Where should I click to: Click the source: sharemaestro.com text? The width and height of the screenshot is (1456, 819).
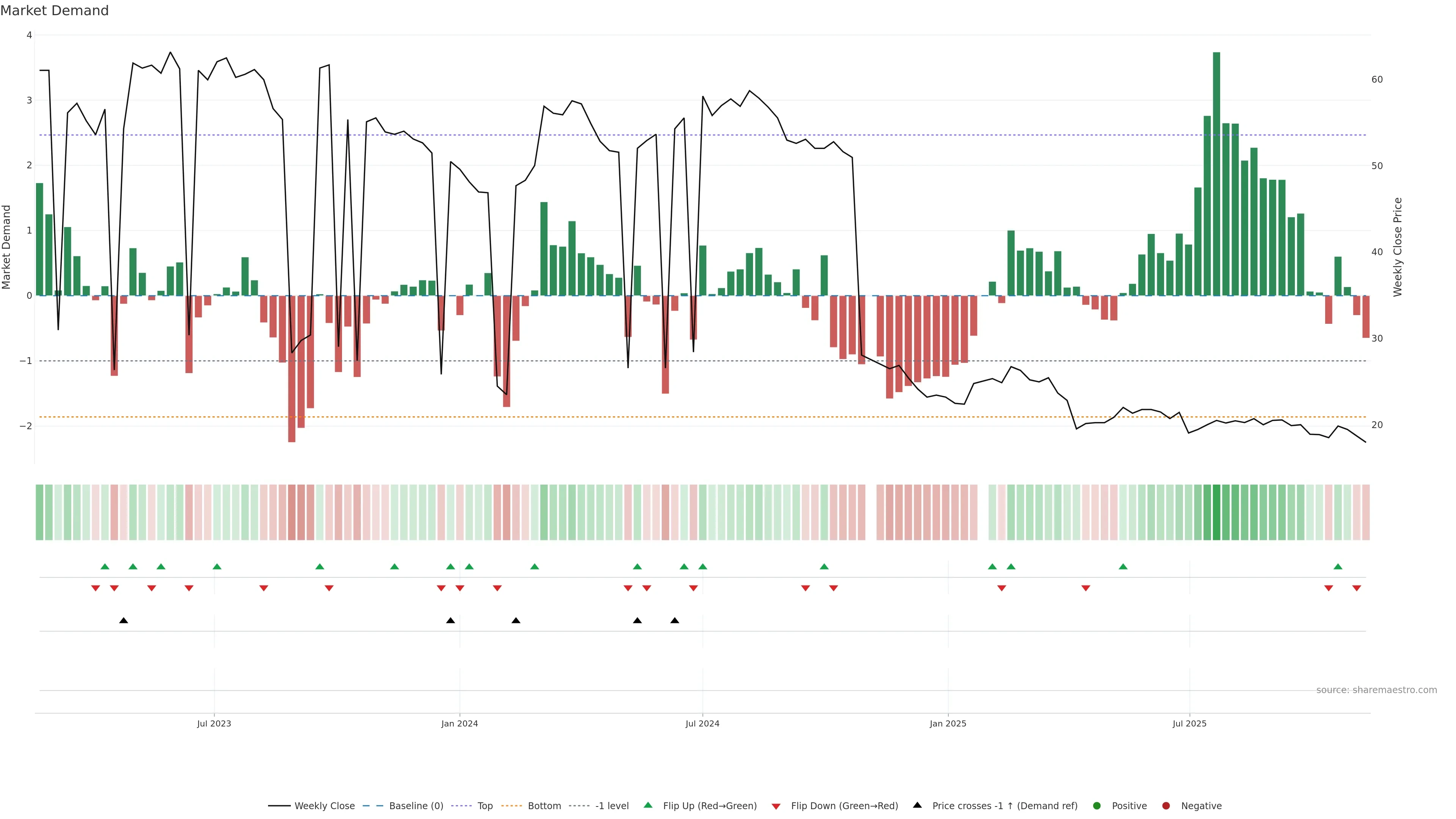point(1376,690)
